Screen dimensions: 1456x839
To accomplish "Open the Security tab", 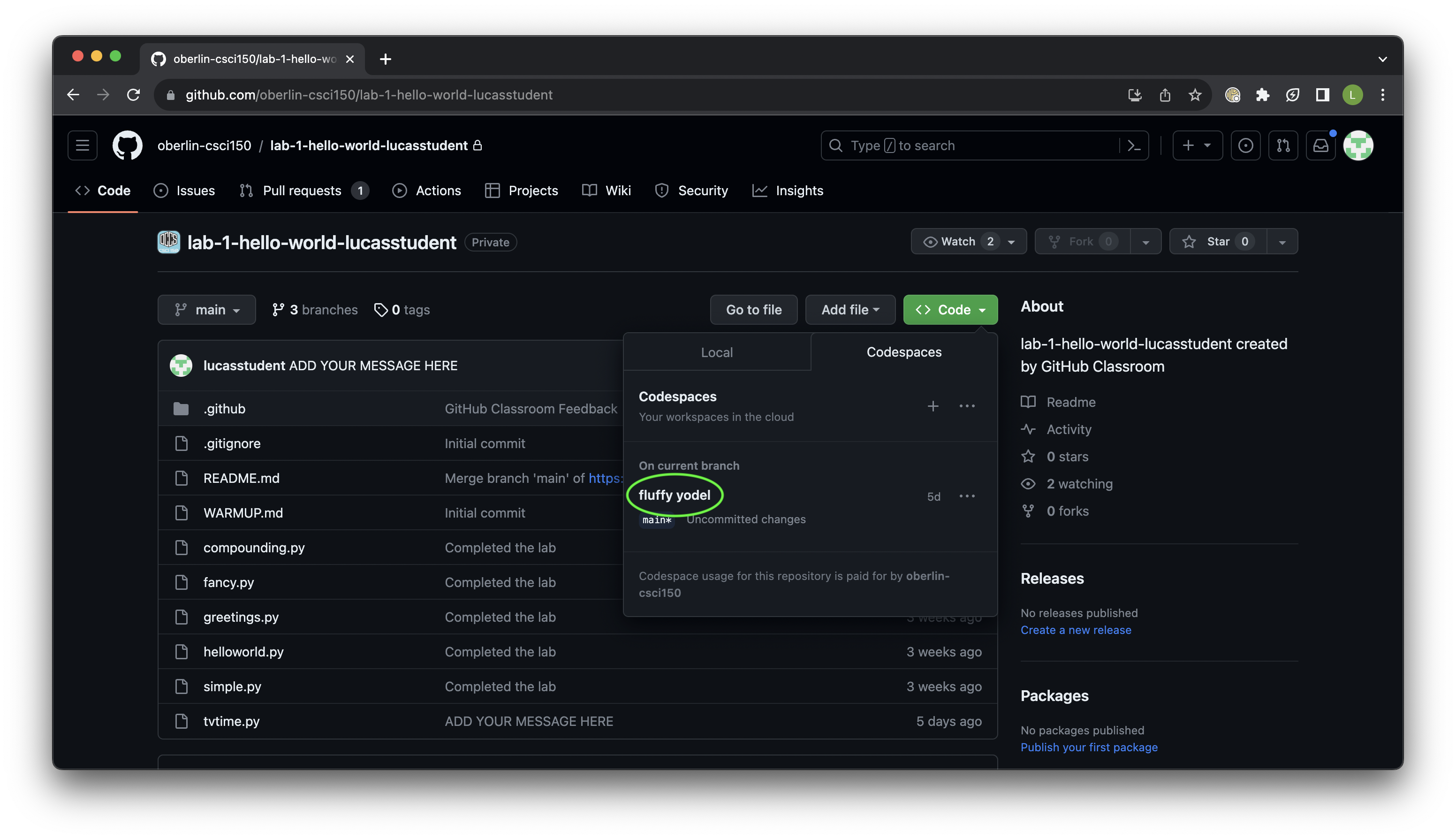I will coord(691,191).
